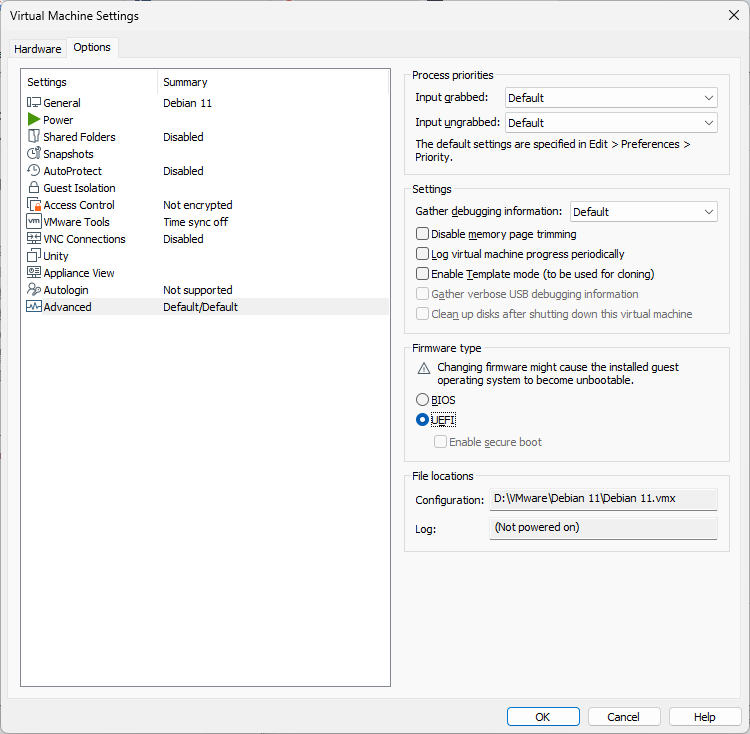
Task: Click the Guest Isolation padlock icon
Action: (33, 187)
